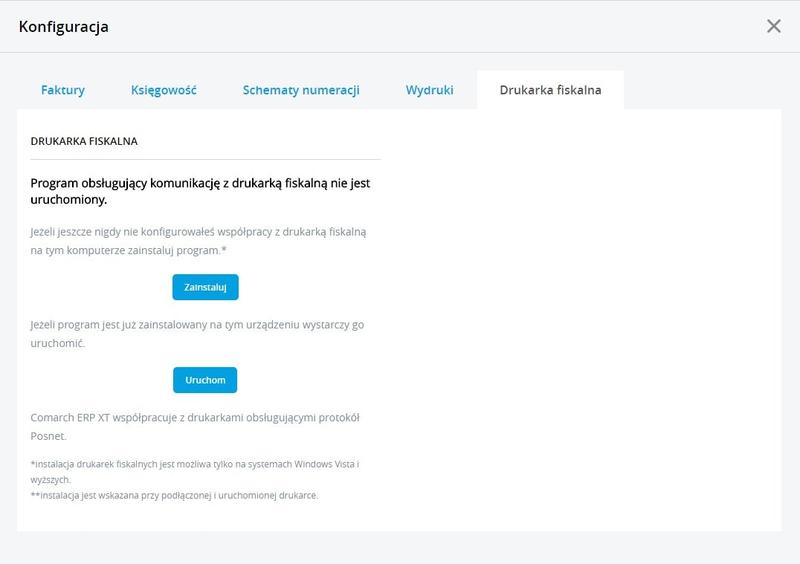Click the DRUKARKA FISKALNA section heading
800x564 pixels.
(84, 142)
